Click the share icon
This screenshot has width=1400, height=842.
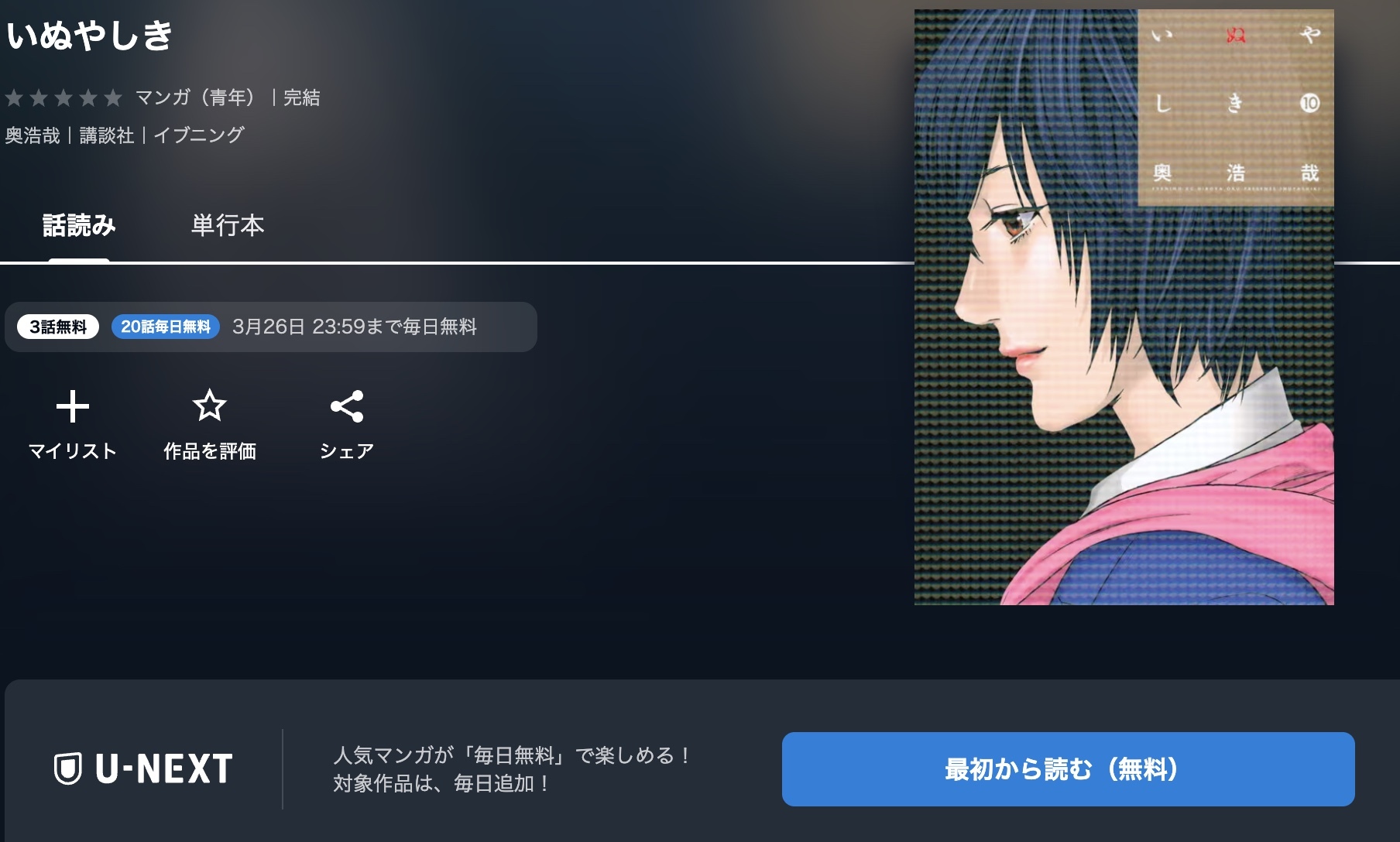[x=347, y=406]
